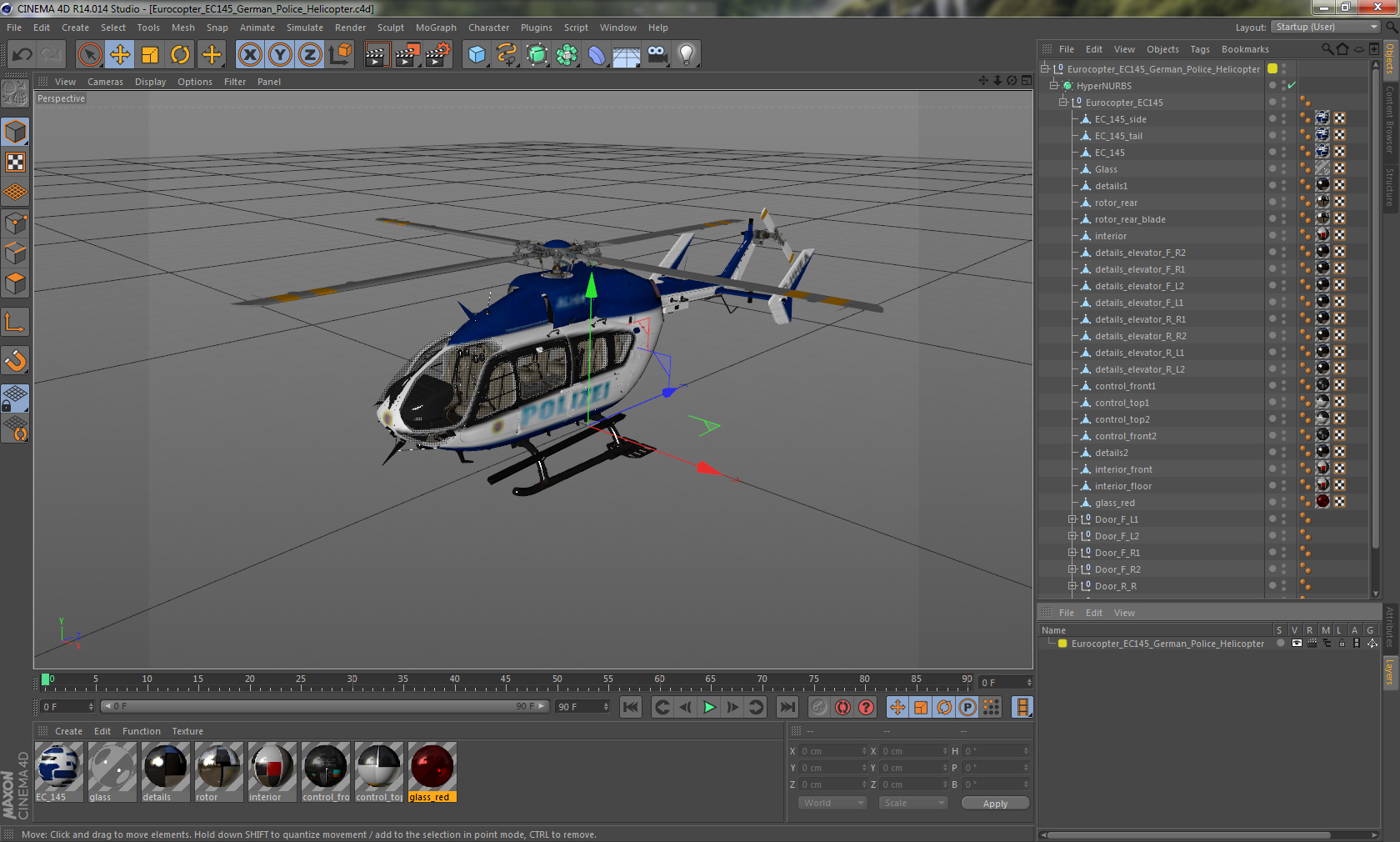1400x842 pixels.
Task: Open the array modeling objects icon
Action: [567, 55]
